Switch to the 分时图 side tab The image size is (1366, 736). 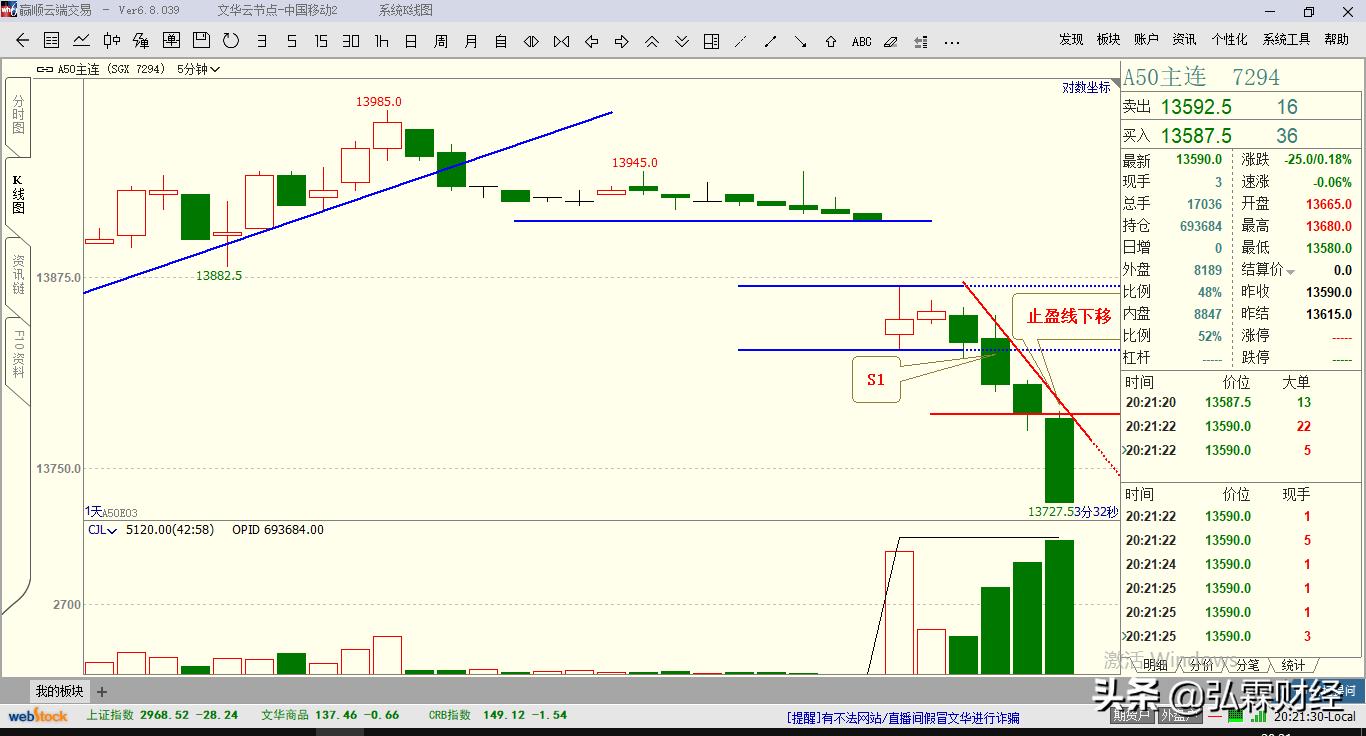[17, 115]
